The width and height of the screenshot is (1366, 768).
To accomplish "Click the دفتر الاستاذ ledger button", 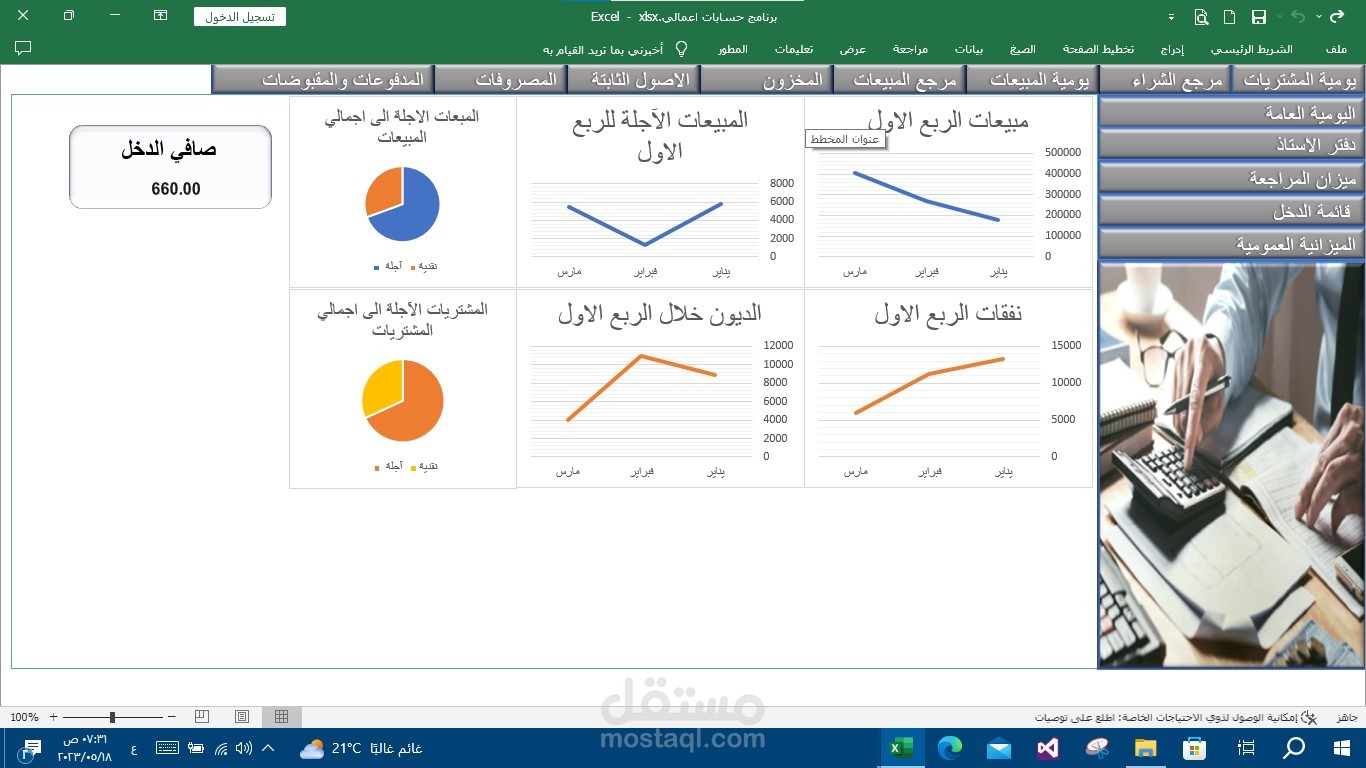I will (1231, 145).
